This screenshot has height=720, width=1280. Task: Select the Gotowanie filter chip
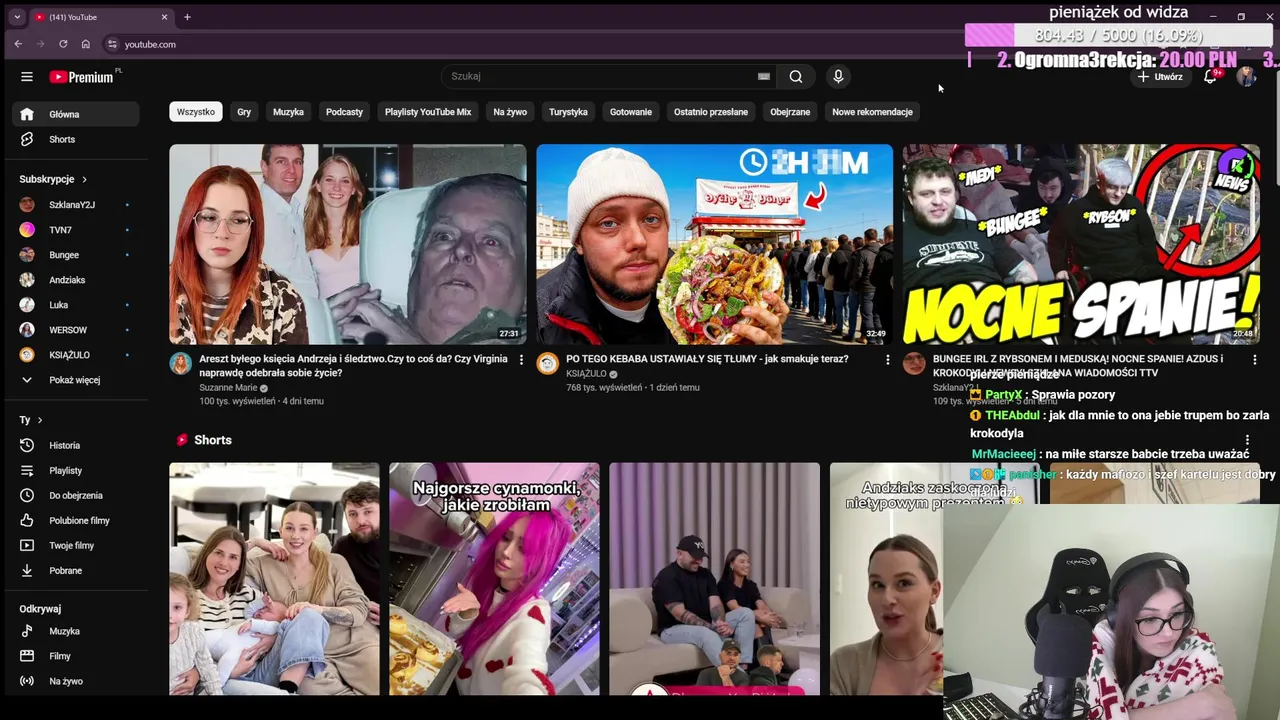click(631, 112)
